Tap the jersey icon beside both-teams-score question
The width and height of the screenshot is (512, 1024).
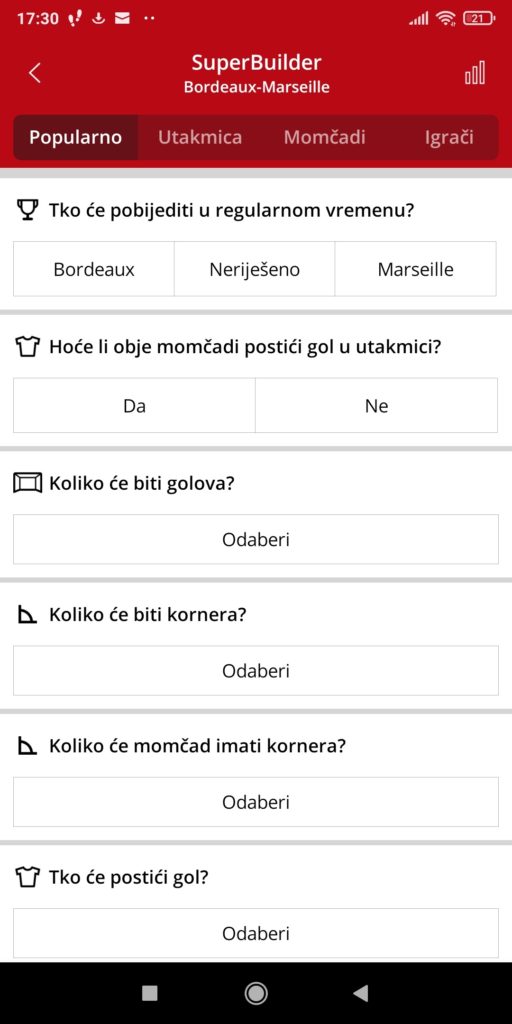point(27,347)
